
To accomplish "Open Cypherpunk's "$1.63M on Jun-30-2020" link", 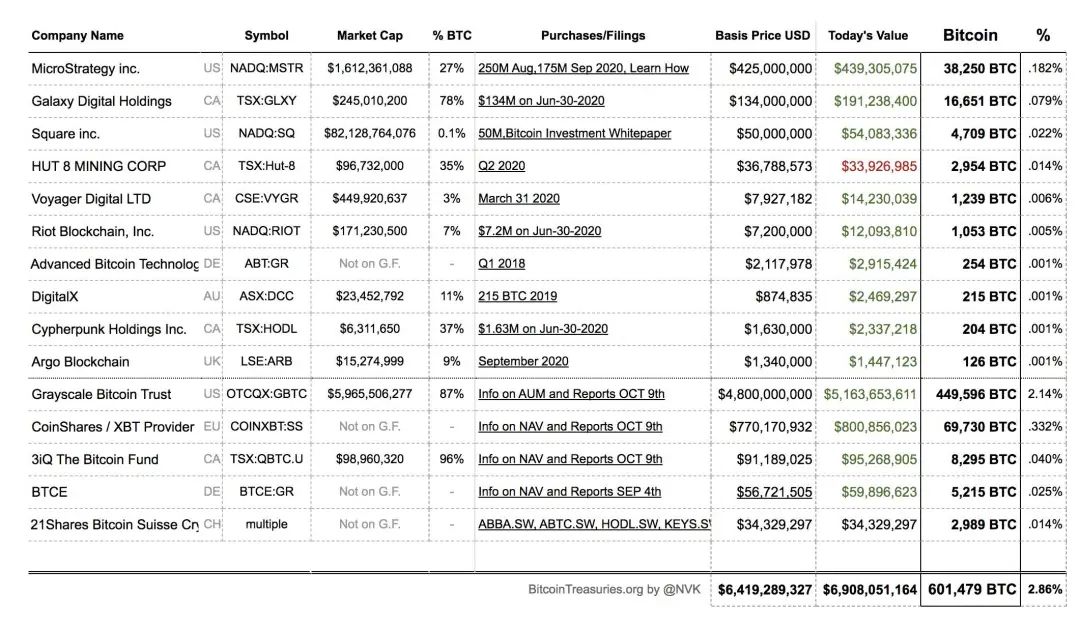I will point(542,329).
